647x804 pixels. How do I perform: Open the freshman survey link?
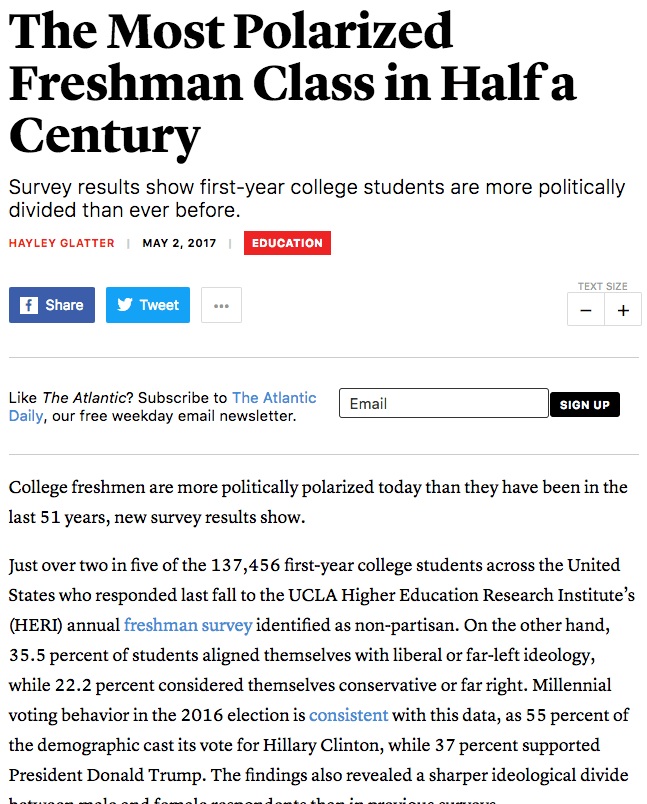coord(188,626)
